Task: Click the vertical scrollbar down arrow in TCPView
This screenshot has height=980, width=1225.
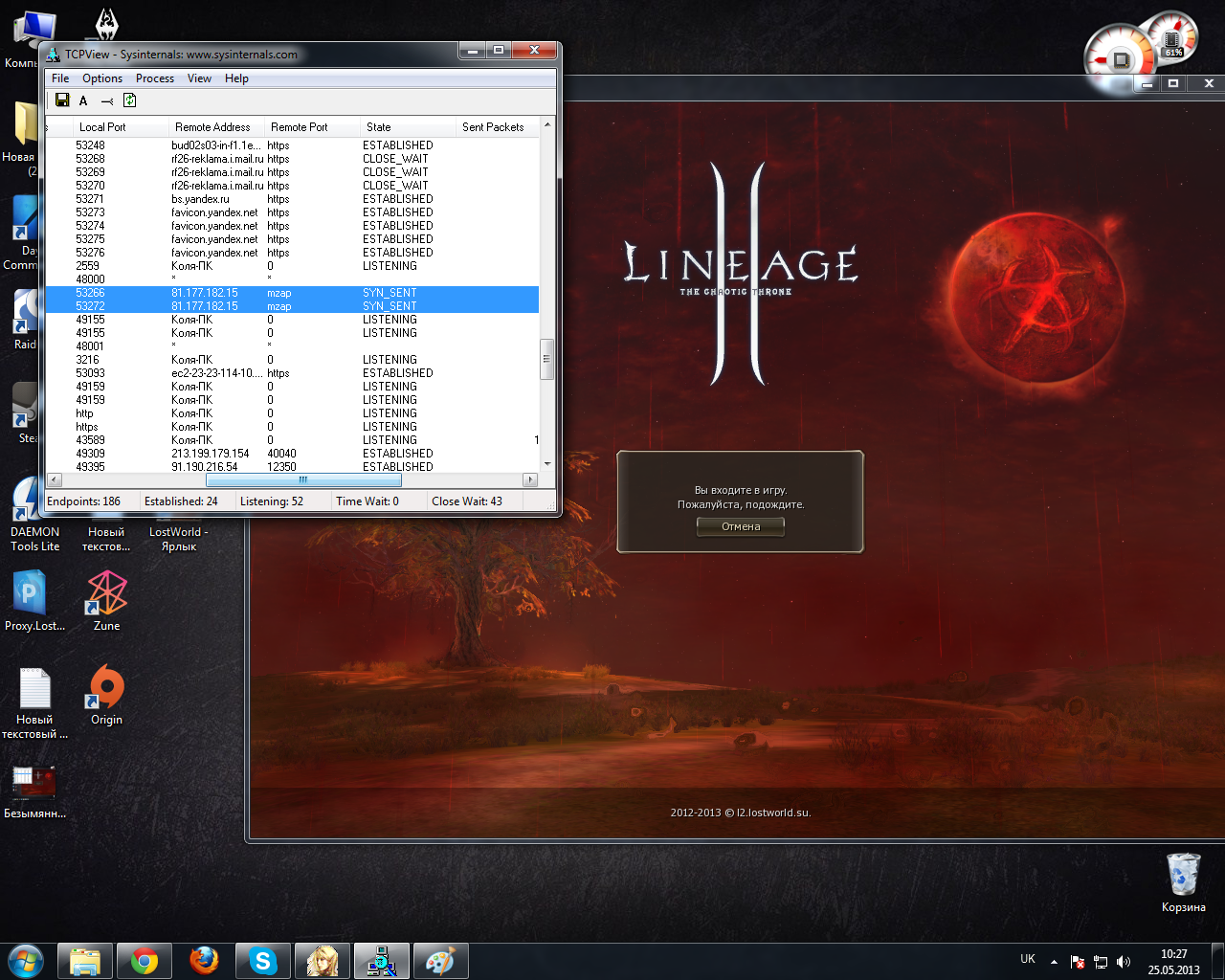Action: tap(547, 464)
